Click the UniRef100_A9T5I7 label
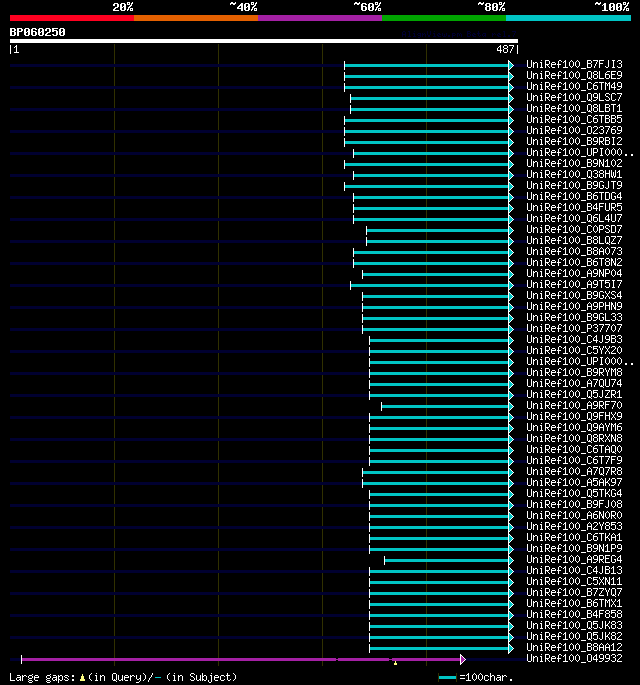Viewport: 640px width, 685px height. (x=574, y=285)
